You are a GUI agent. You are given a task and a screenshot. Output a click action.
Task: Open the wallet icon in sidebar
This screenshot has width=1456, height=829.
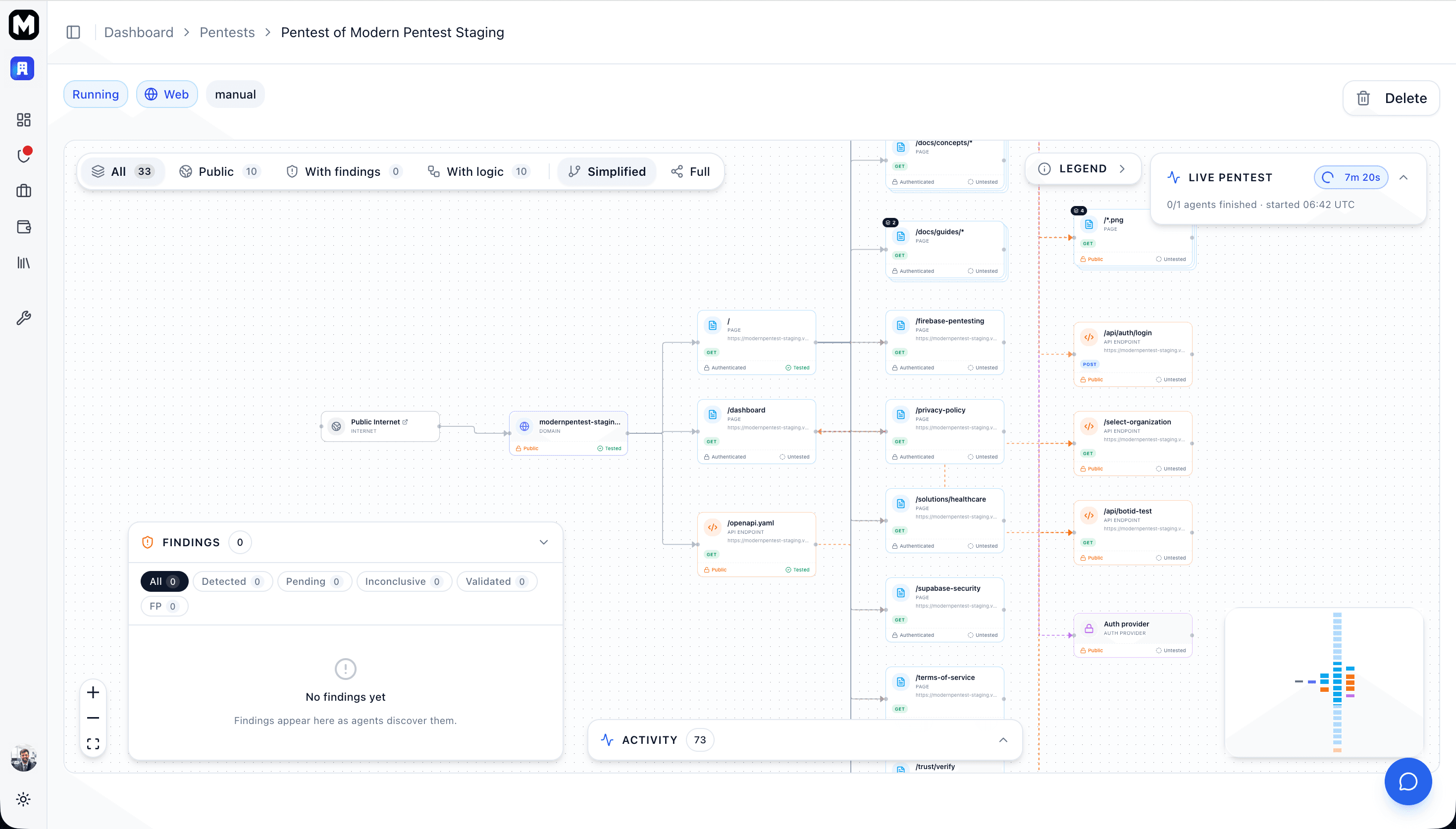[23, 227]
